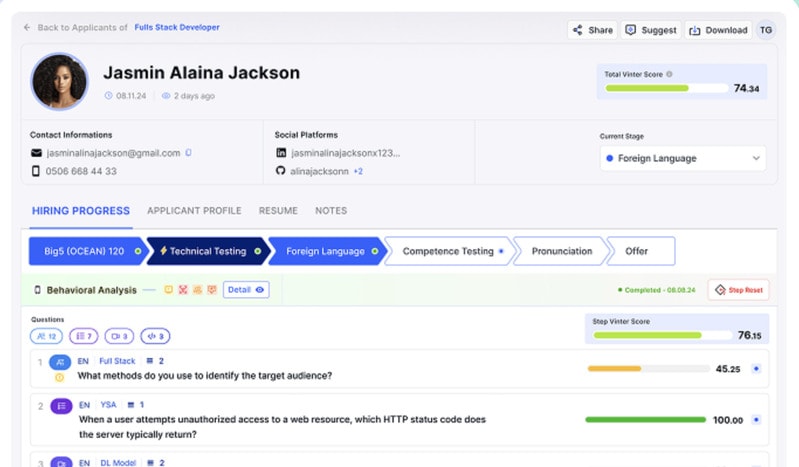Open the GitHub profile icon
799x467 pixels.
[281, 171]
